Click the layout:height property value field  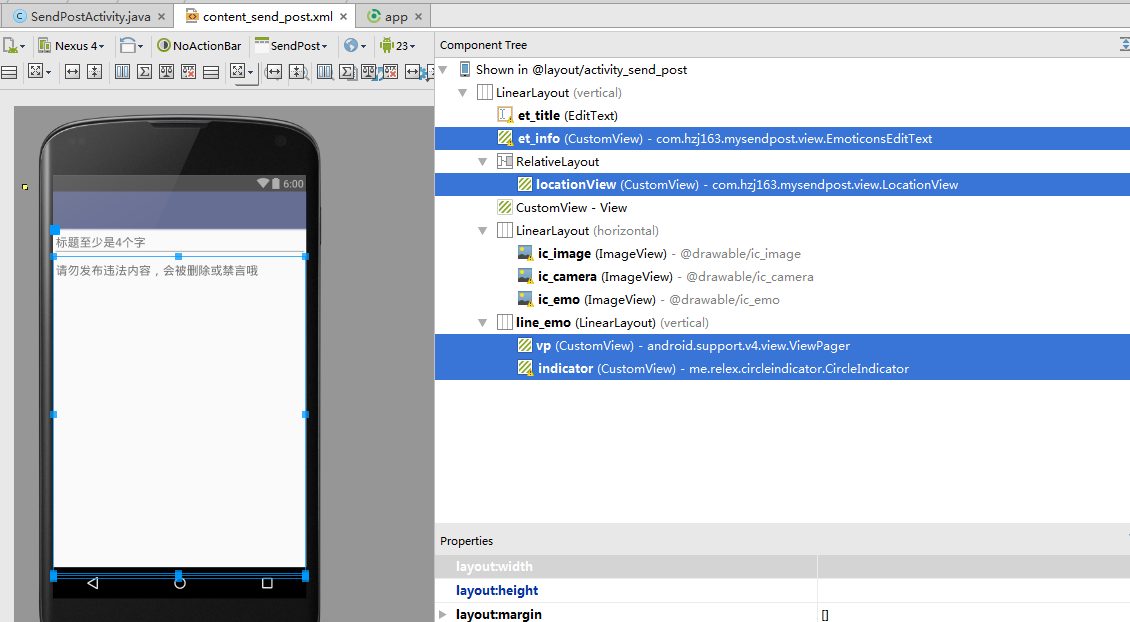click(x=972, y=591)
